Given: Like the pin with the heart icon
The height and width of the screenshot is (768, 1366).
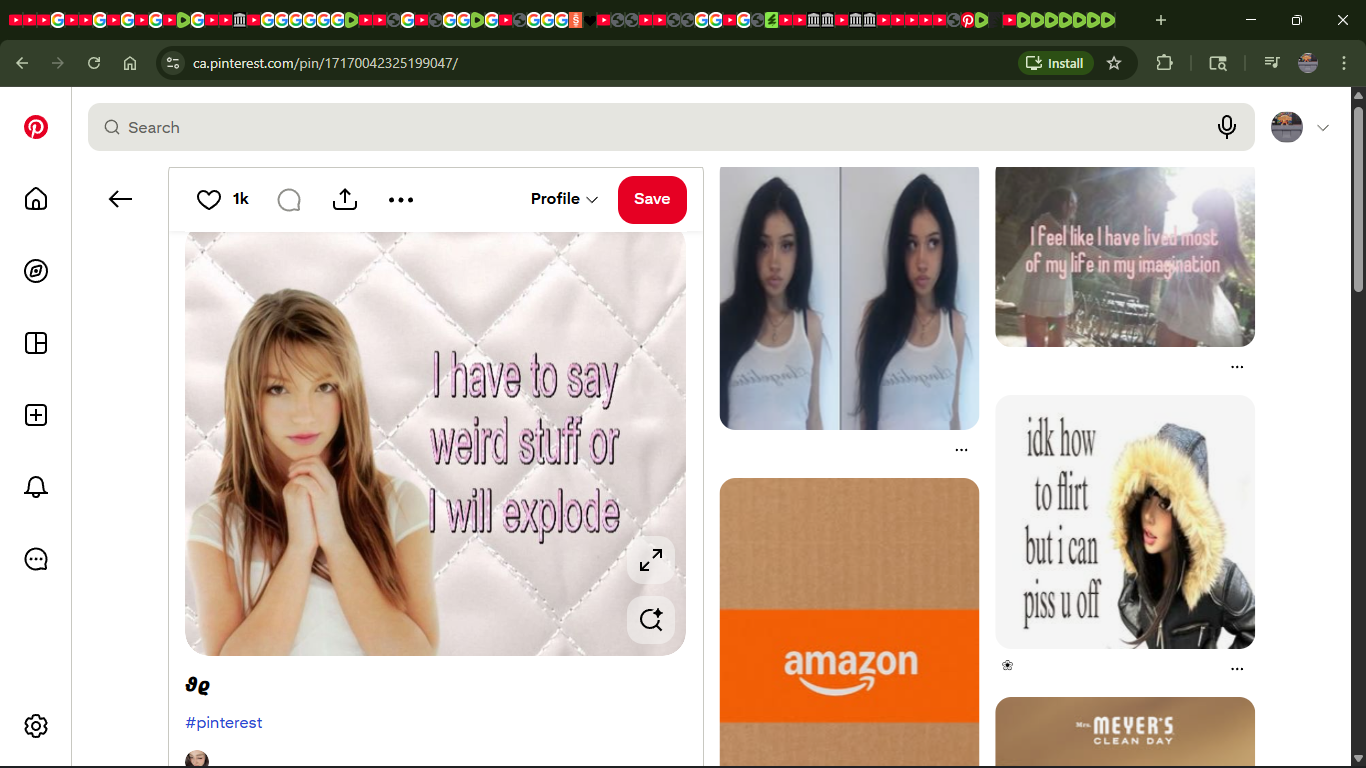Looking at the screenshot, I should [x=207, y=199].
